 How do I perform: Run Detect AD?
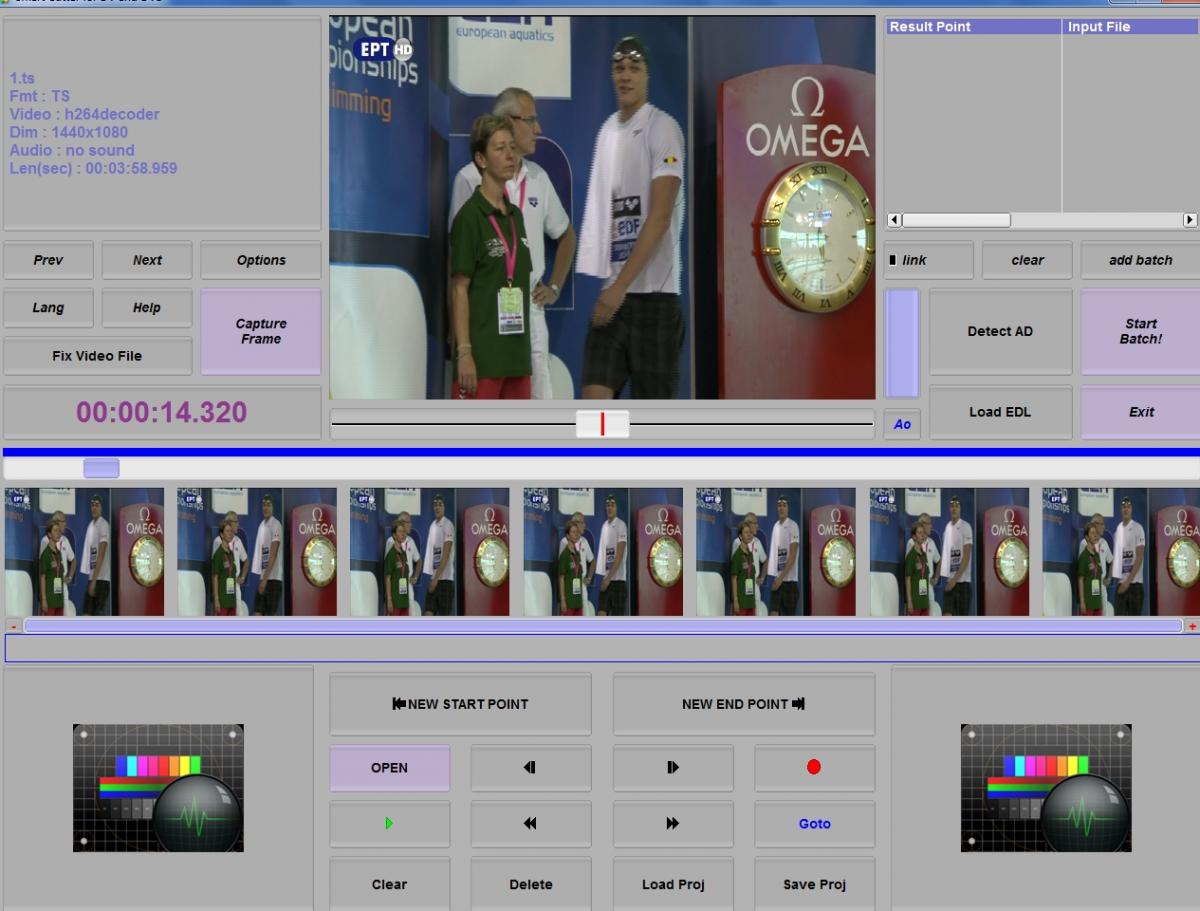(x=1000, y=332)
